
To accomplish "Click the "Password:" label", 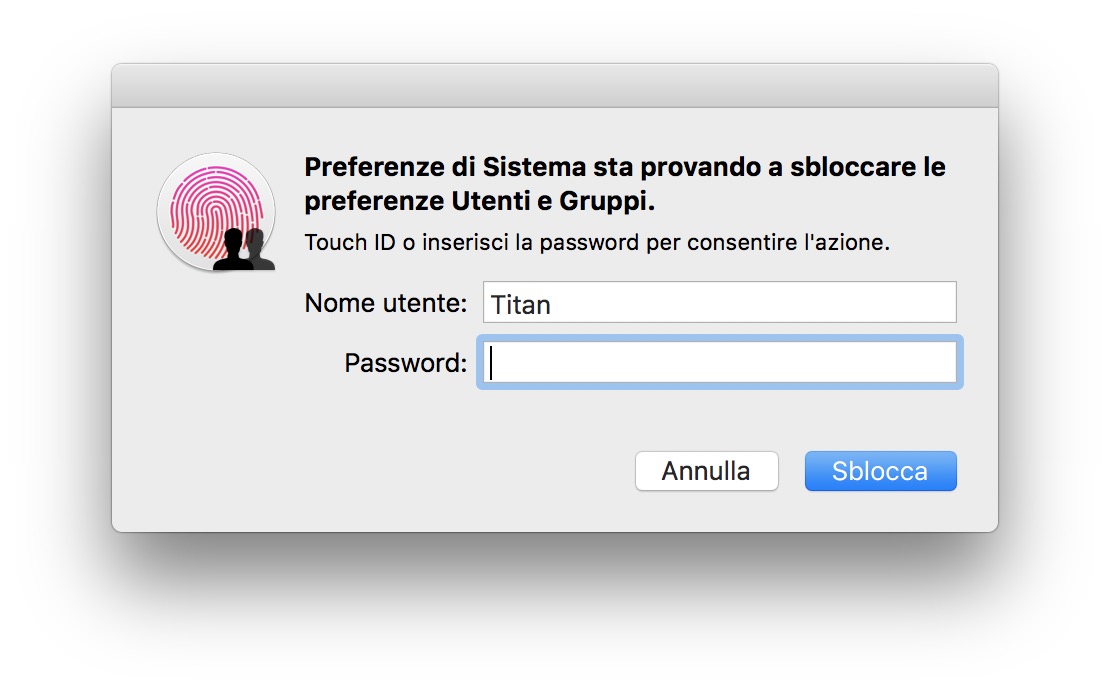I will 406,363.
